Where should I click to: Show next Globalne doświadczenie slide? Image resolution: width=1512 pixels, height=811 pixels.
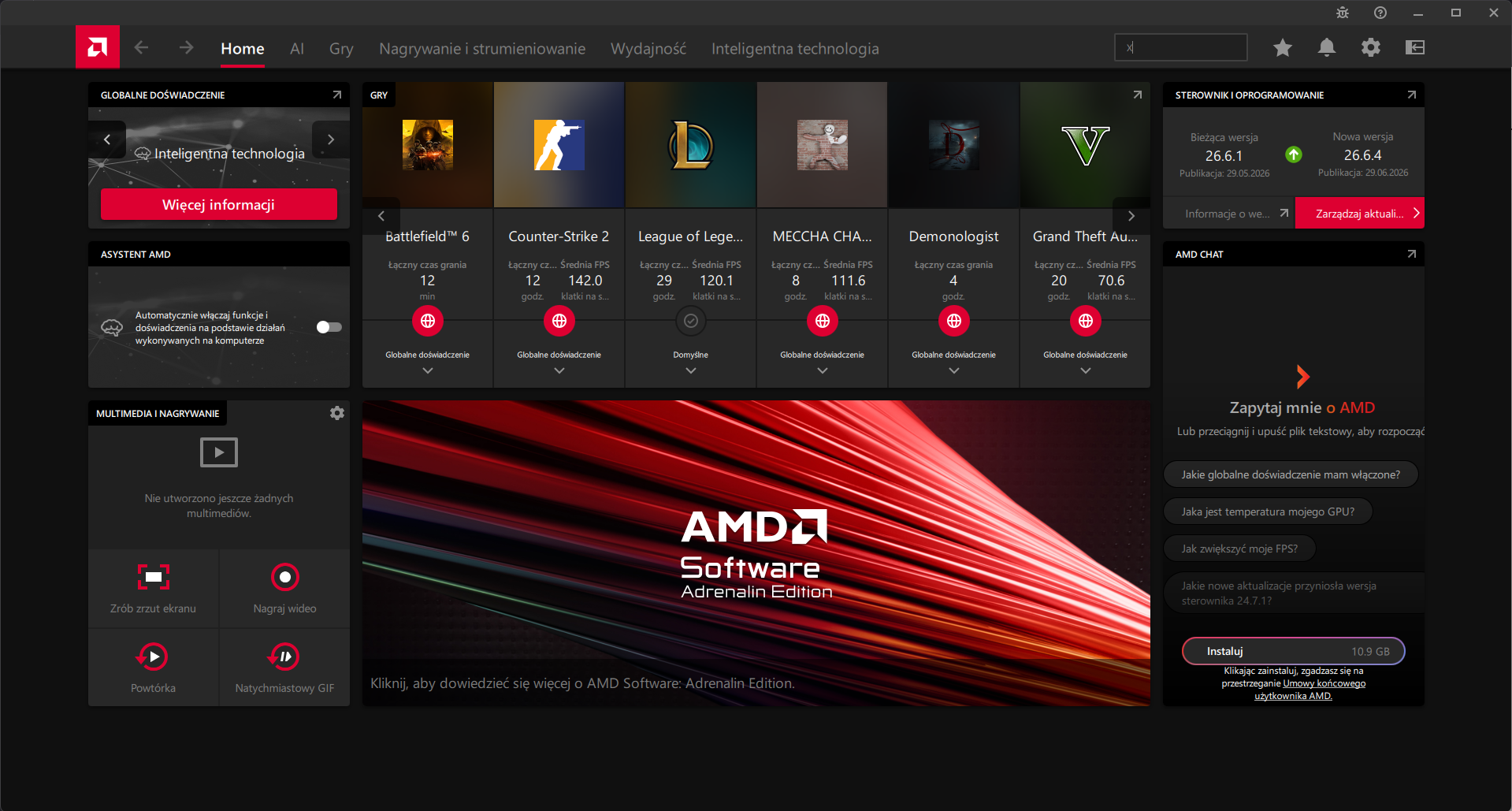pyautogui.click(x=331, y=140)
